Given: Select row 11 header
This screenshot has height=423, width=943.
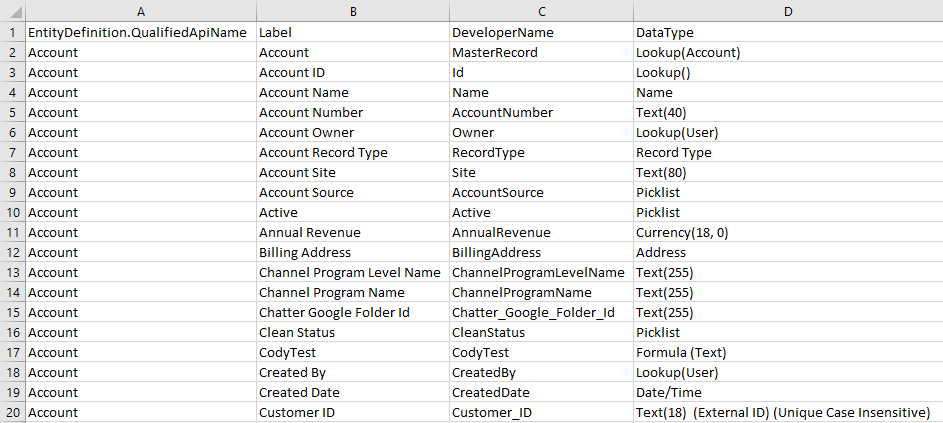Looking at the screenshot, I should point(13,232).
